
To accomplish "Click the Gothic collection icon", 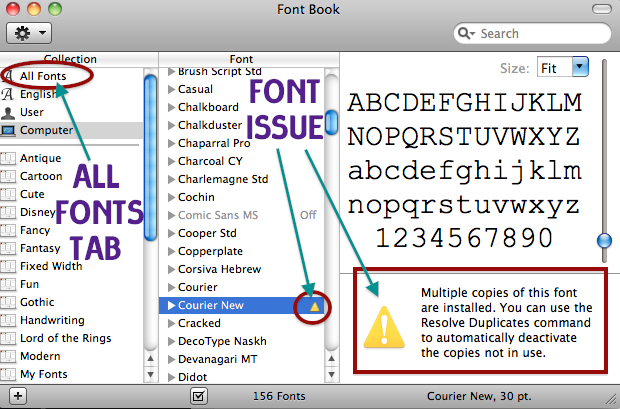I will click(x=8, y=302).
